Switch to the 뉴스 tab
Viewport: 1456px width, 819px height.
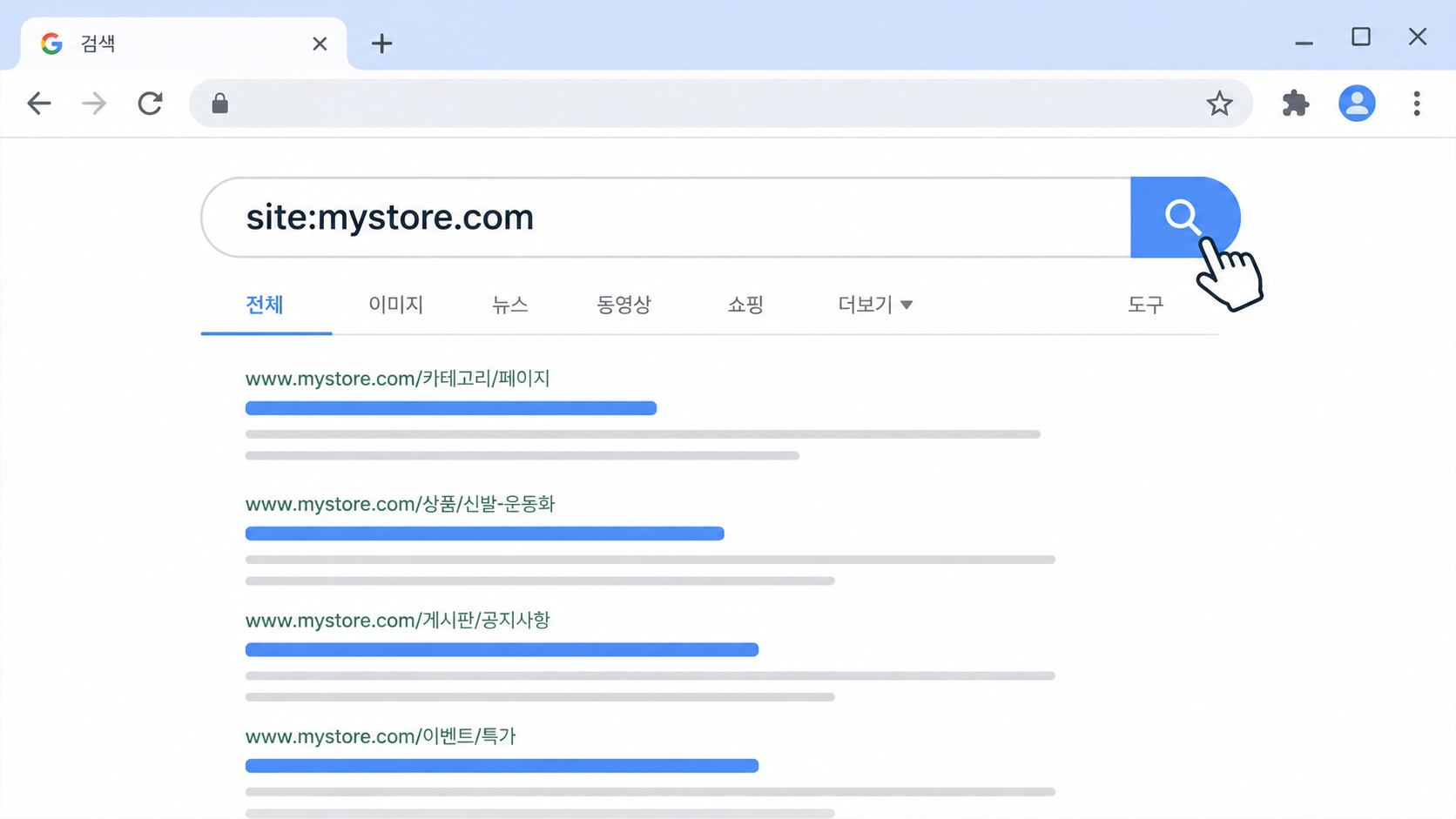click(510, 305)
